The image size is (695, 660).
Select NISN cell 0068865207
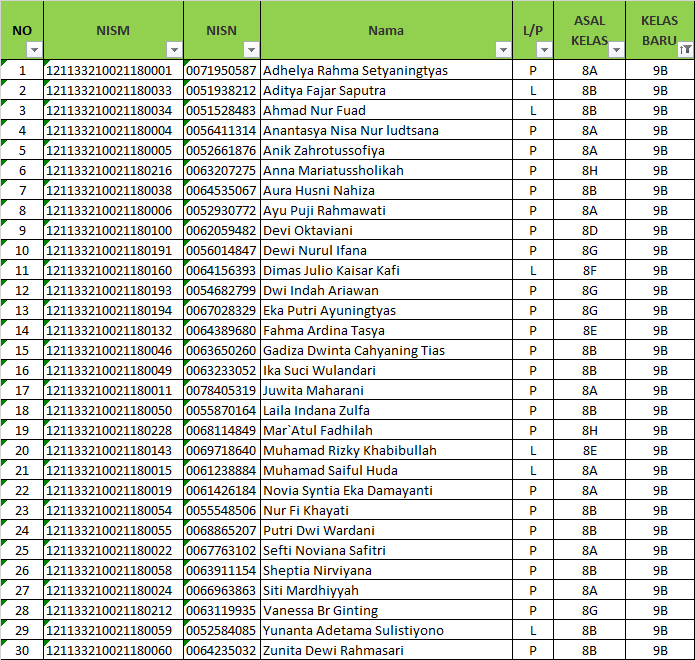pos(221,530)
